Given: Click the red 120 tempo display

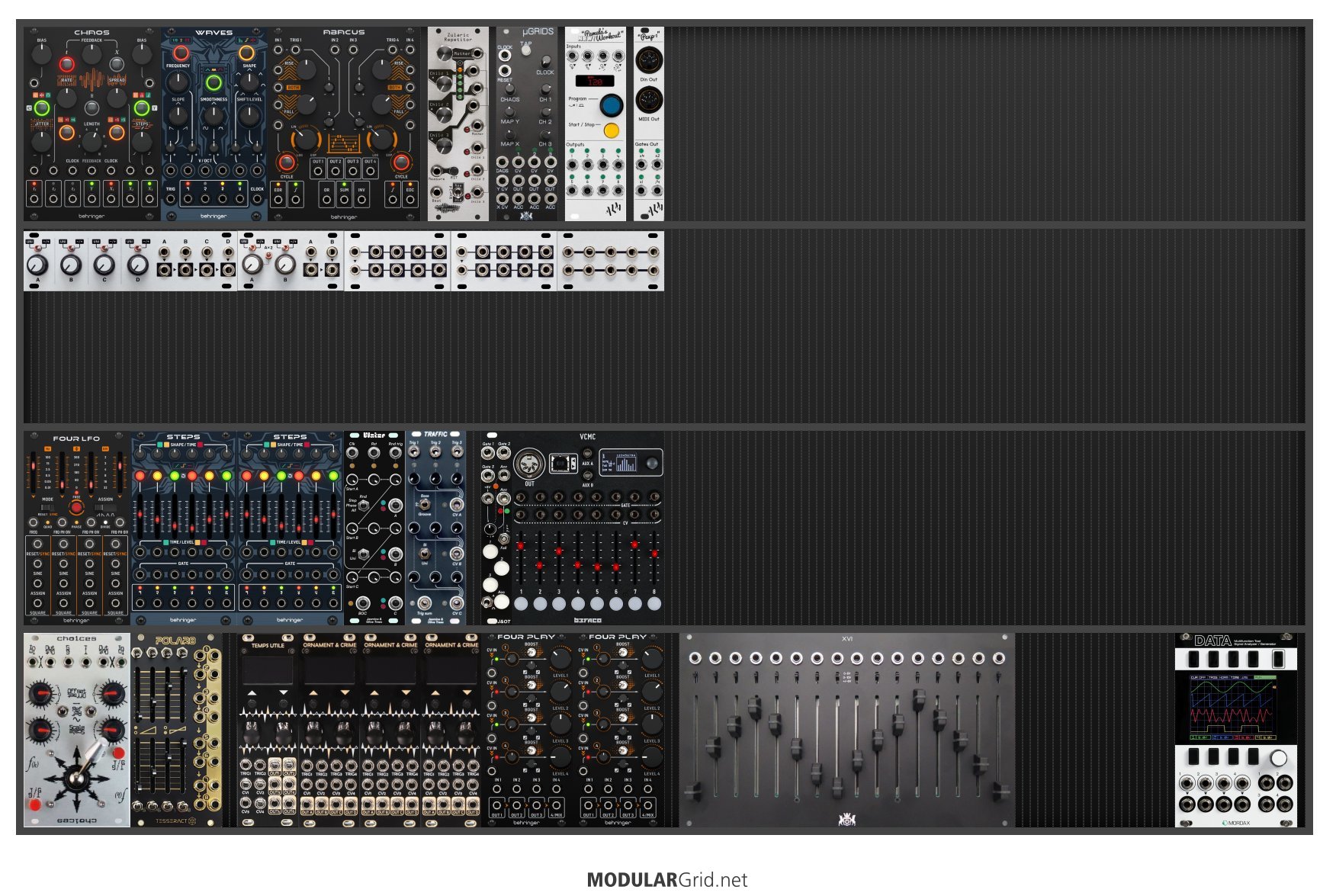Looking at the screenshot, I should click(595, 81).
